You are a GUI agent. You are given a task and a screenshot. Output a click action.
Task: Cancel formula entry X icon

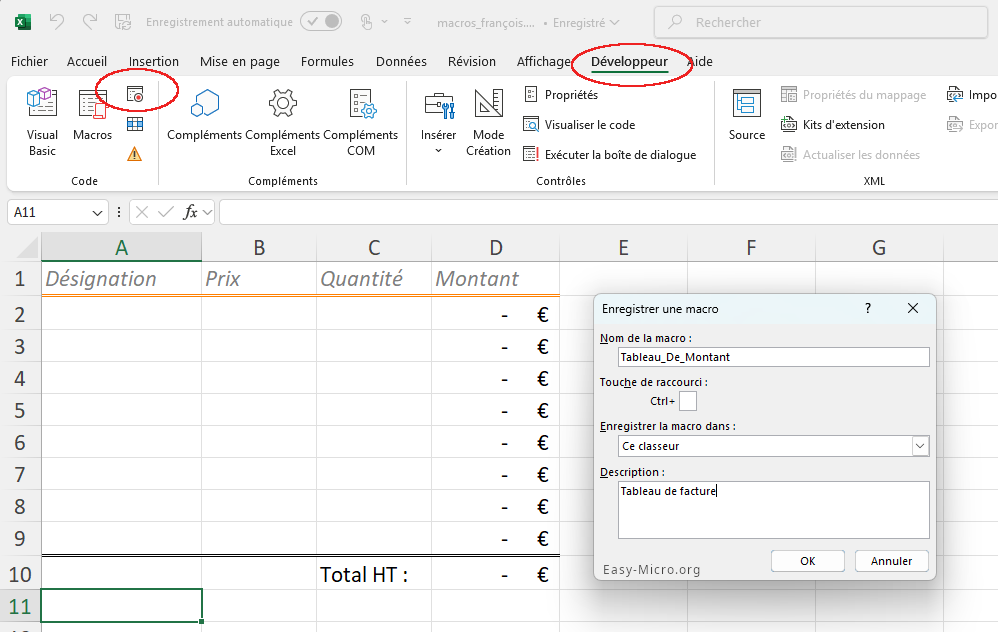pos(142,212)
